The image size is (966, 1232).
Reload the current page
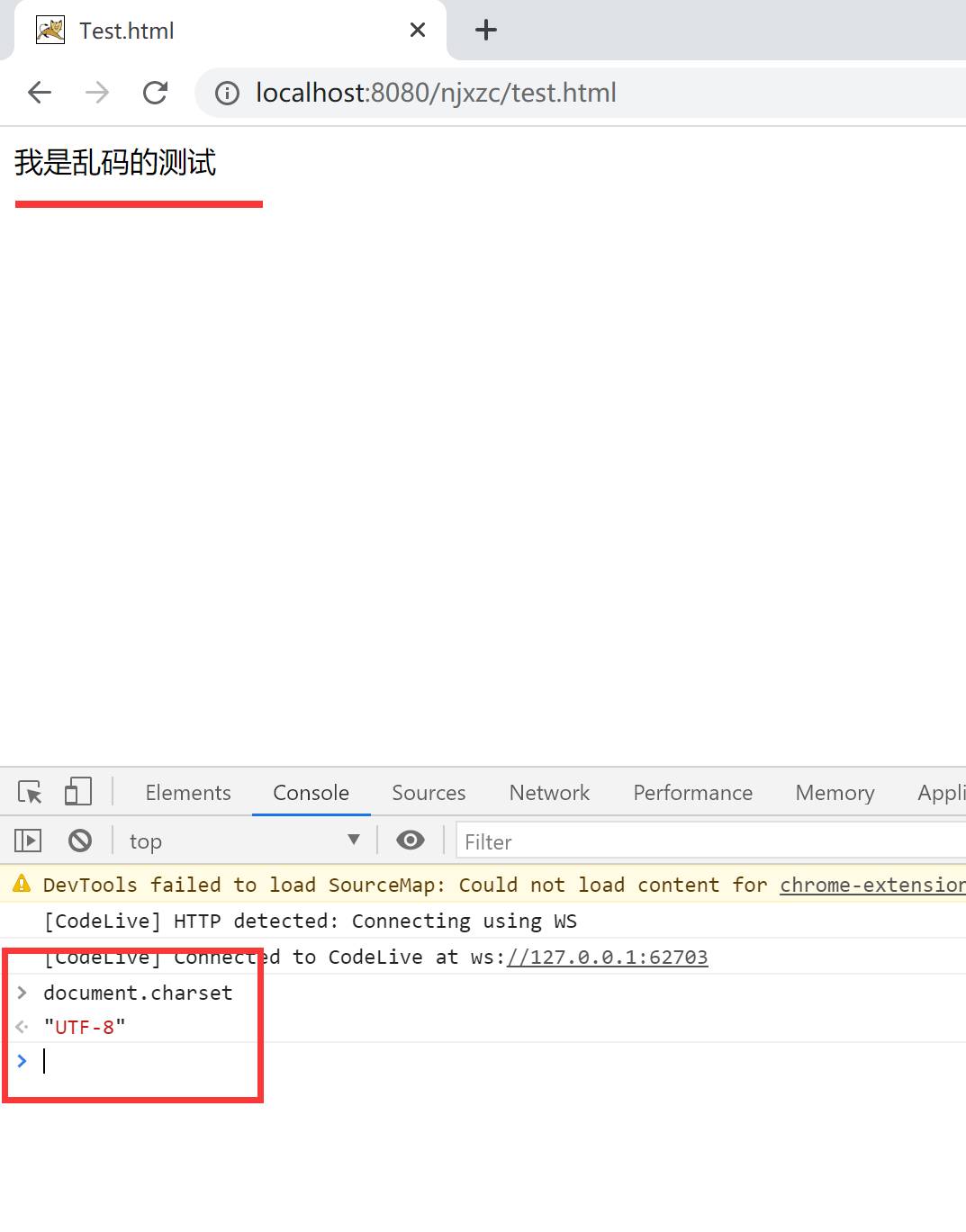(155, 92)
